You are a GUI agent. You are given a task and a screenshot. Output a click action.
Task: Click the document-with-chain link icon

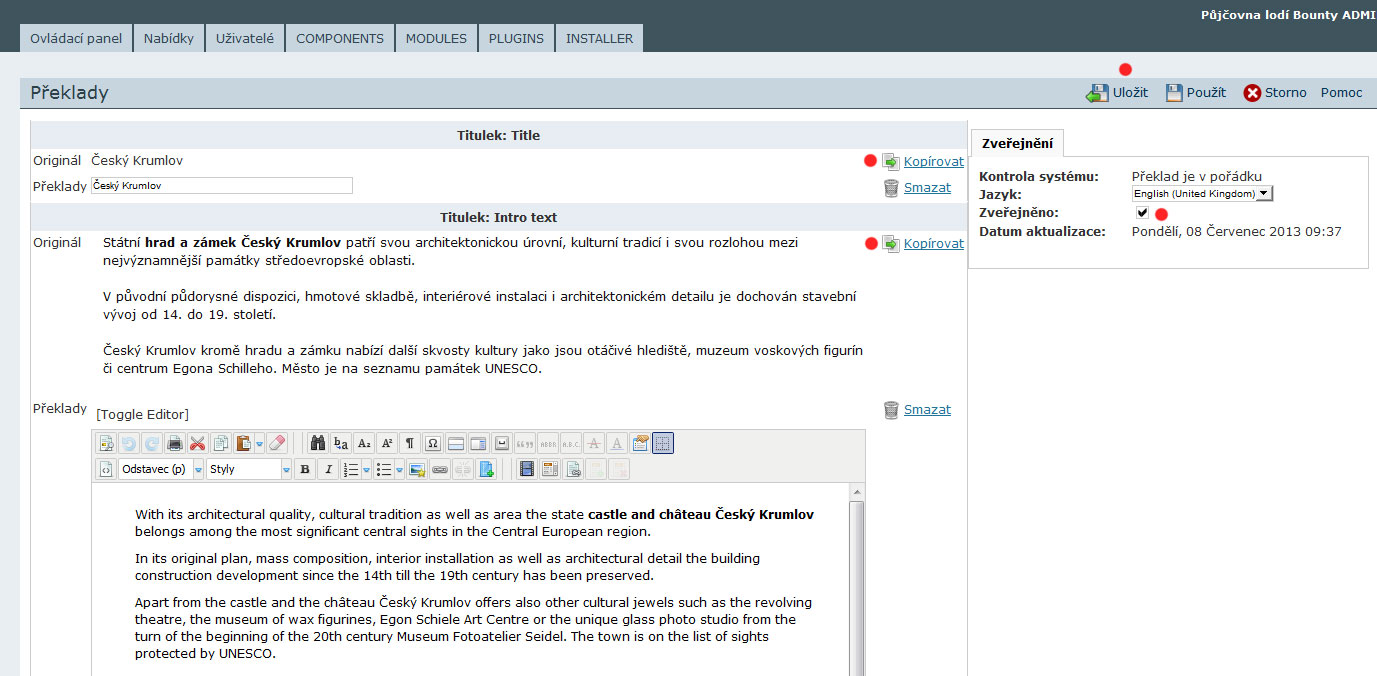coord(573,469)
